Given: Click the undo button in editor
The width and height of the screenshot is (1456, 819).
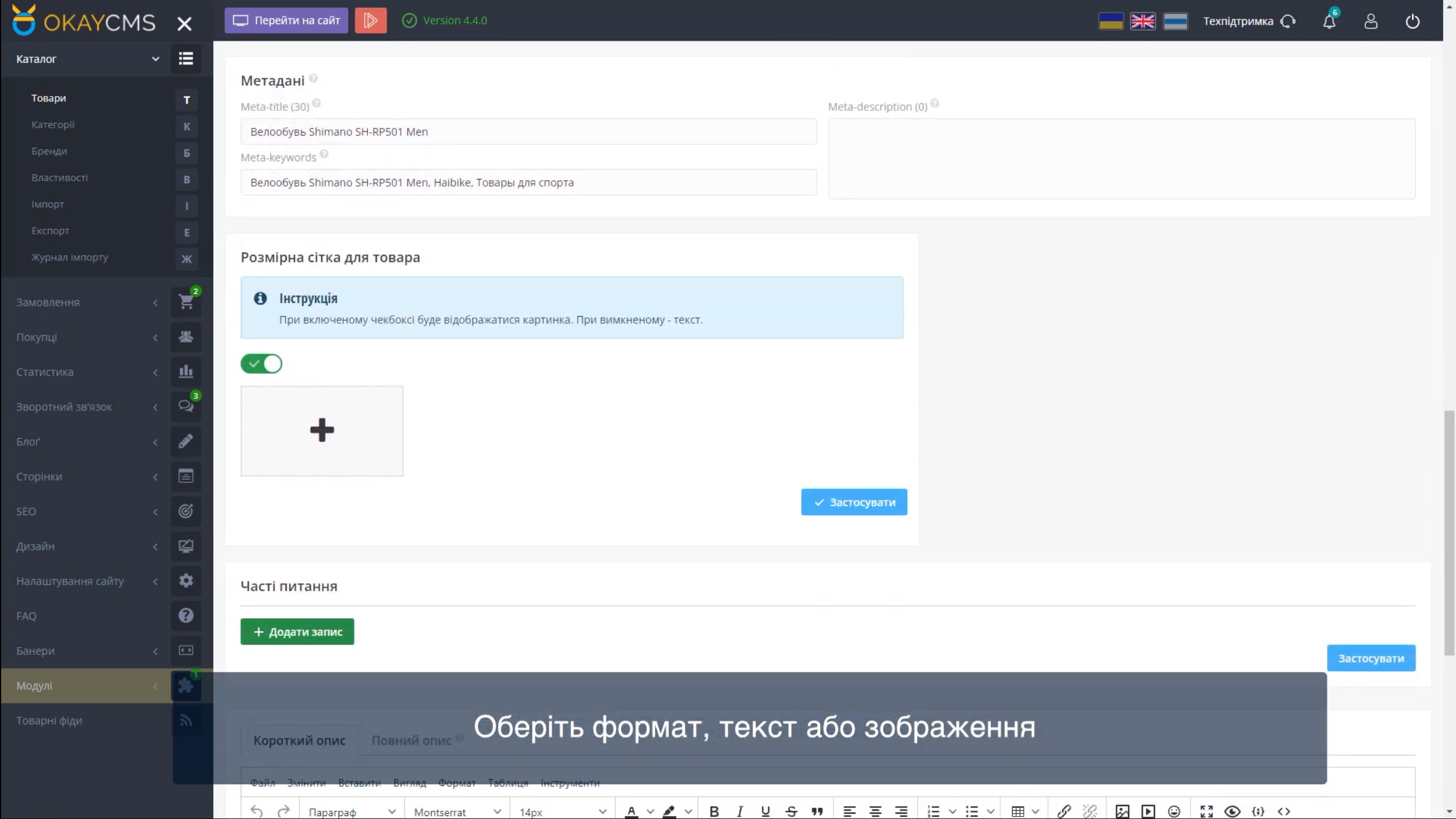Looking at the screenshot, I should 256,811.
